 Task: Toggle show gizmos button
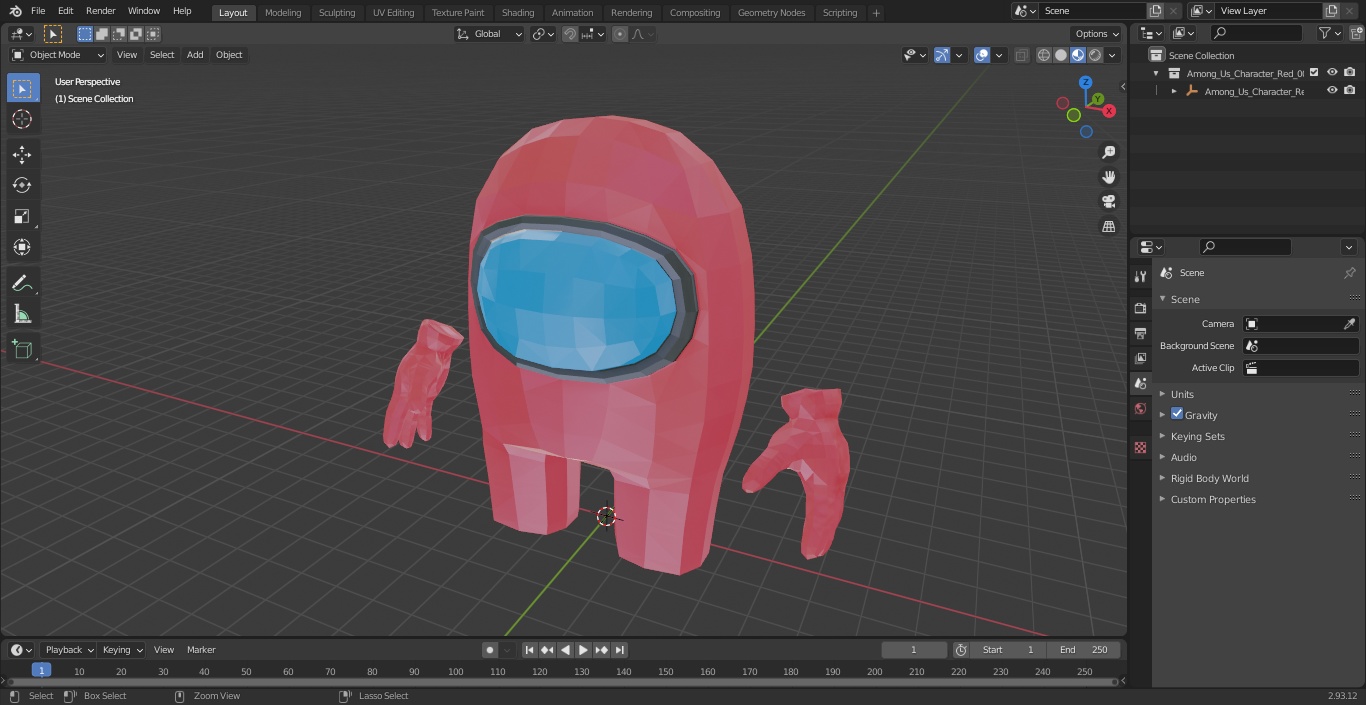942,55
